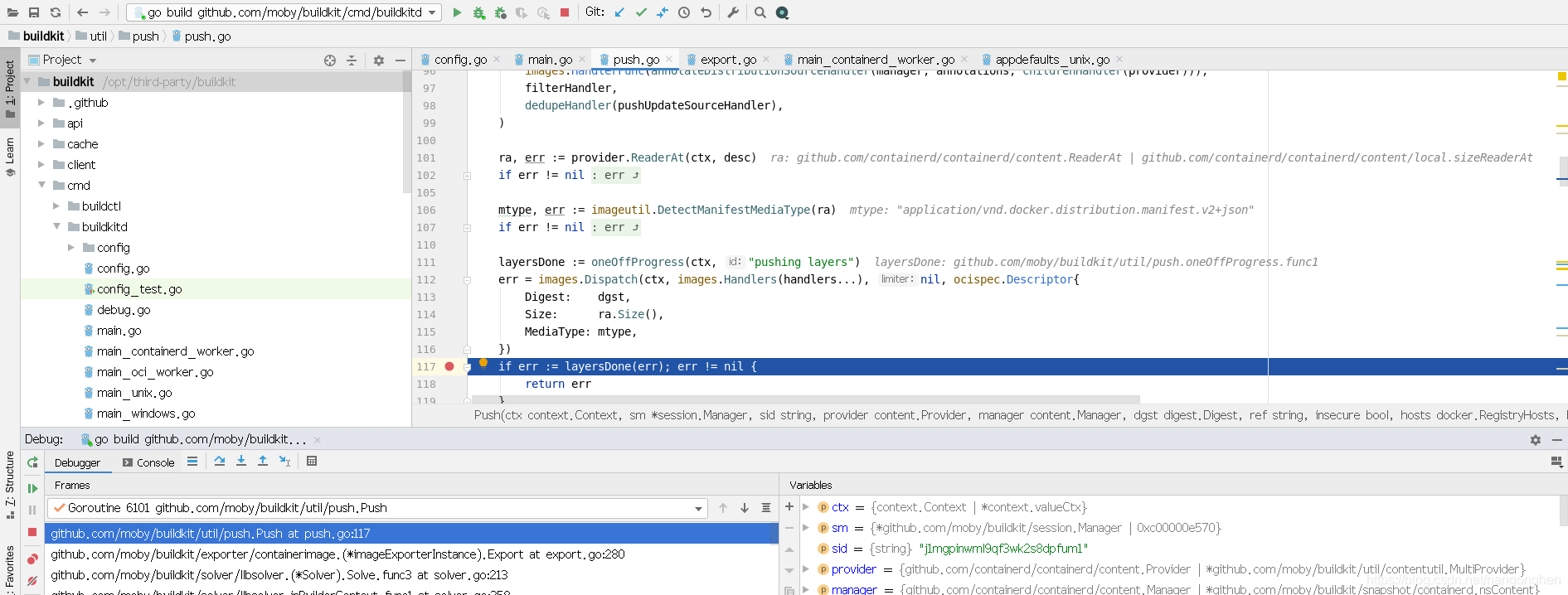
Task: Click the Save All toolbar icon
Action: click(x=34, y=12)
